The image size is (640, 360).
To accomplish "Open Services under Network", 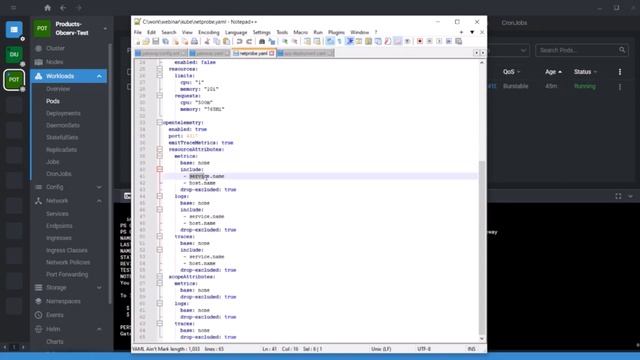I will click(x=57, y=214).
